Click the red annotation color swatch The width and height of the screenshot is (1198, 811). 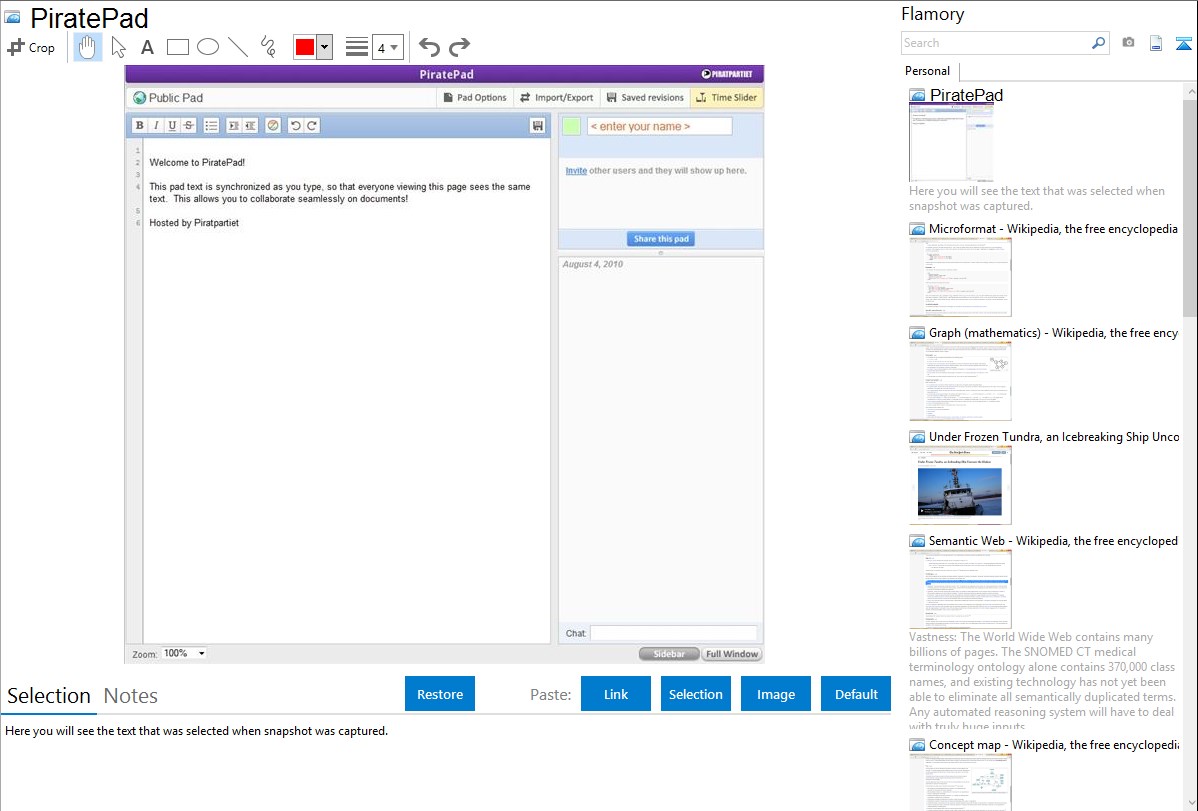click(305, 47)
